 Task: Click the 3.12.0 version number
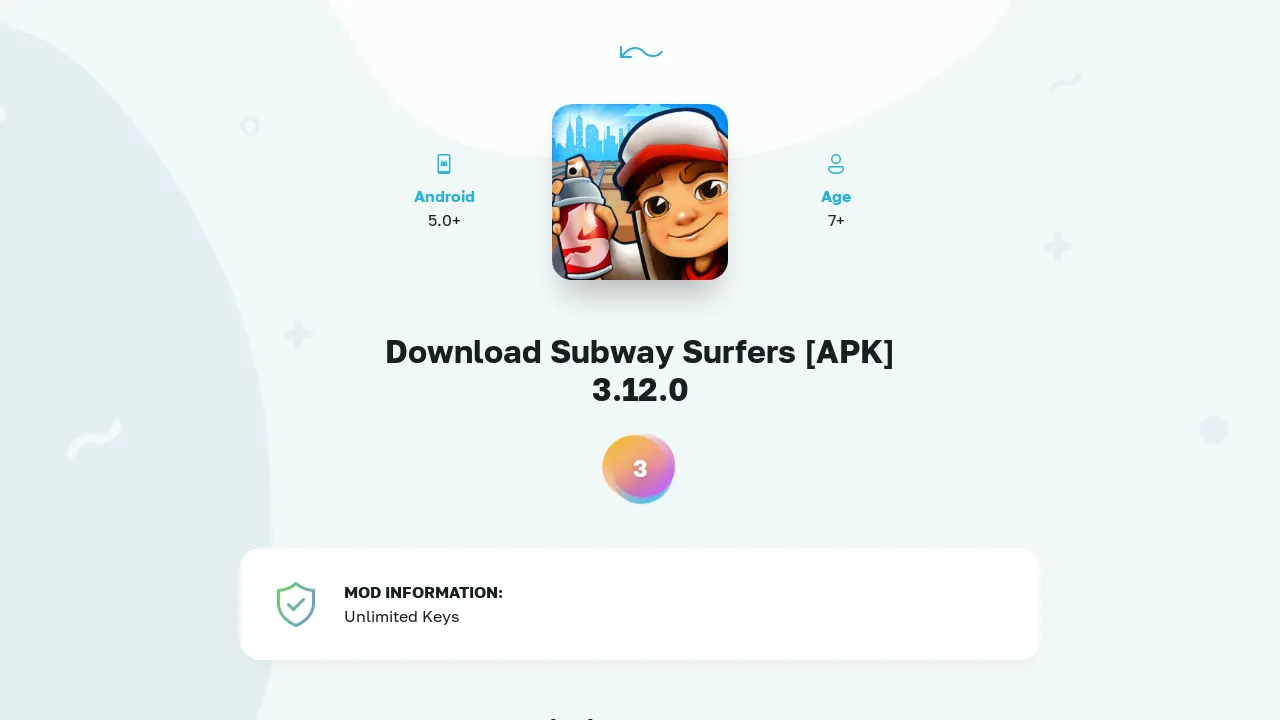640,390
